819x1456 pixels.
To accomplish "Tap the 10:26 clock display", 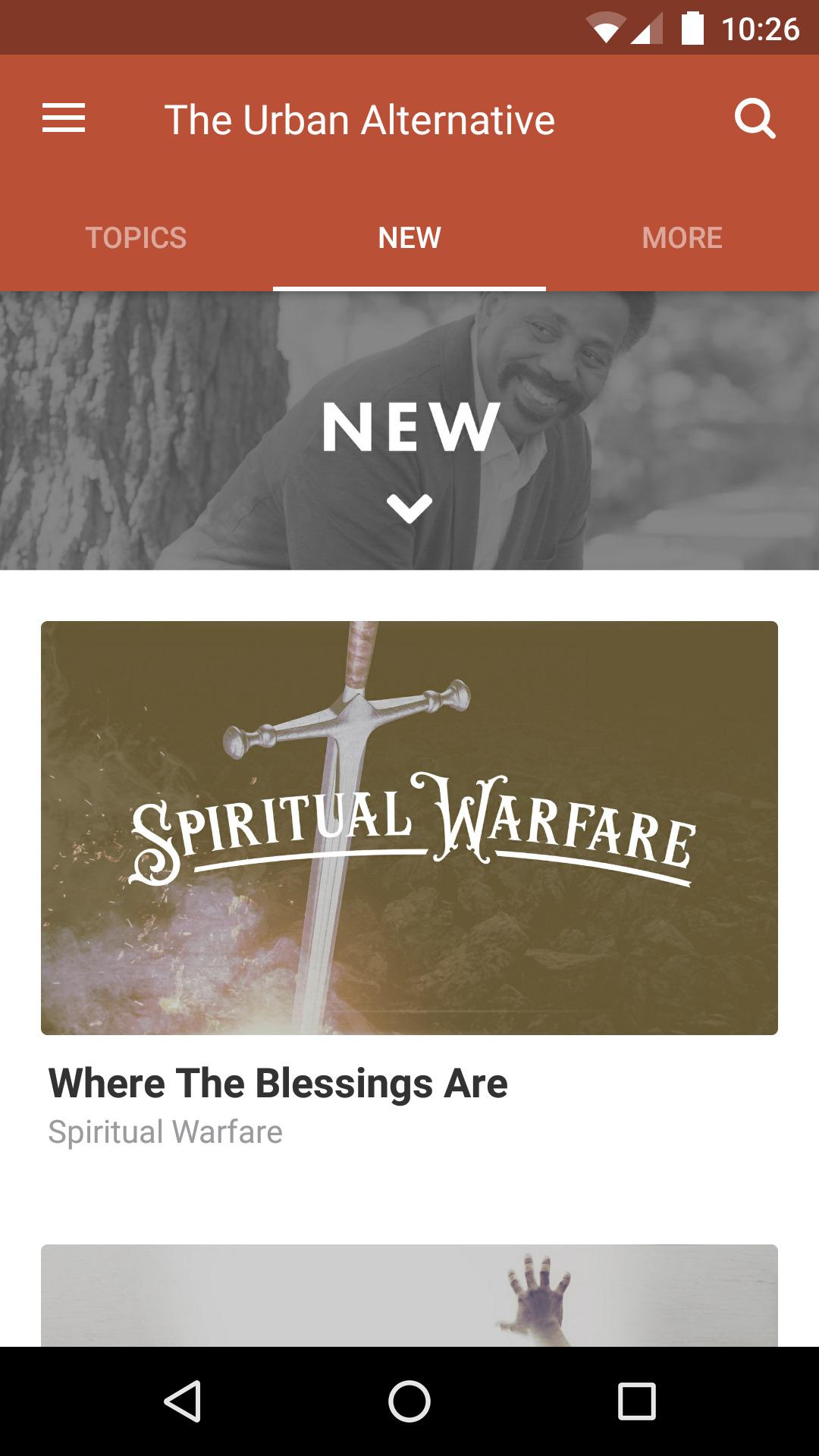I will (760, 29).
